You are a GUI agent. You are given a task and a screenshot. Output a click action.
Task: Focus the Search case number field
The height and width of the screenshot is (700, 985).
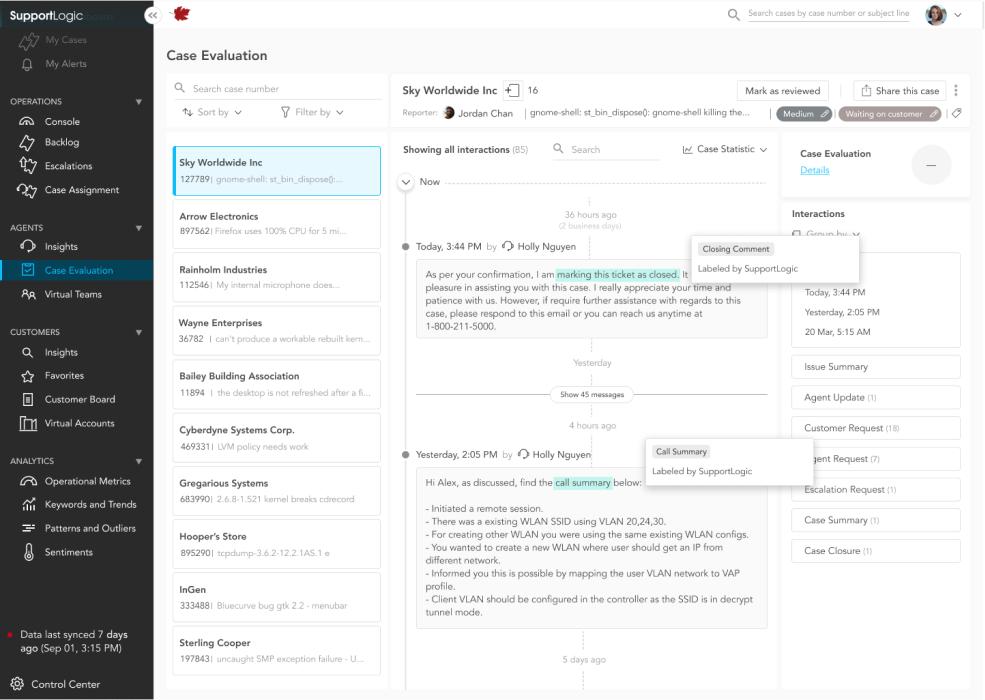(x=277, y=89)
